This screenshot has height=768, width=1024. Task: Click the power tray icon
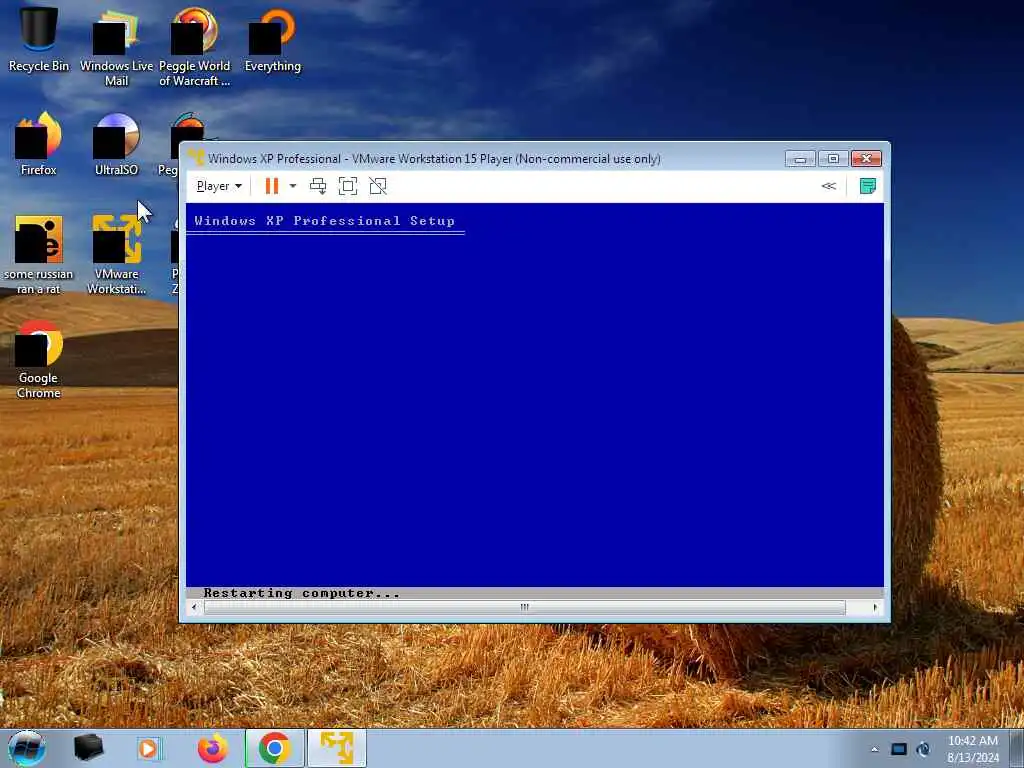click(x=923, y=749)
